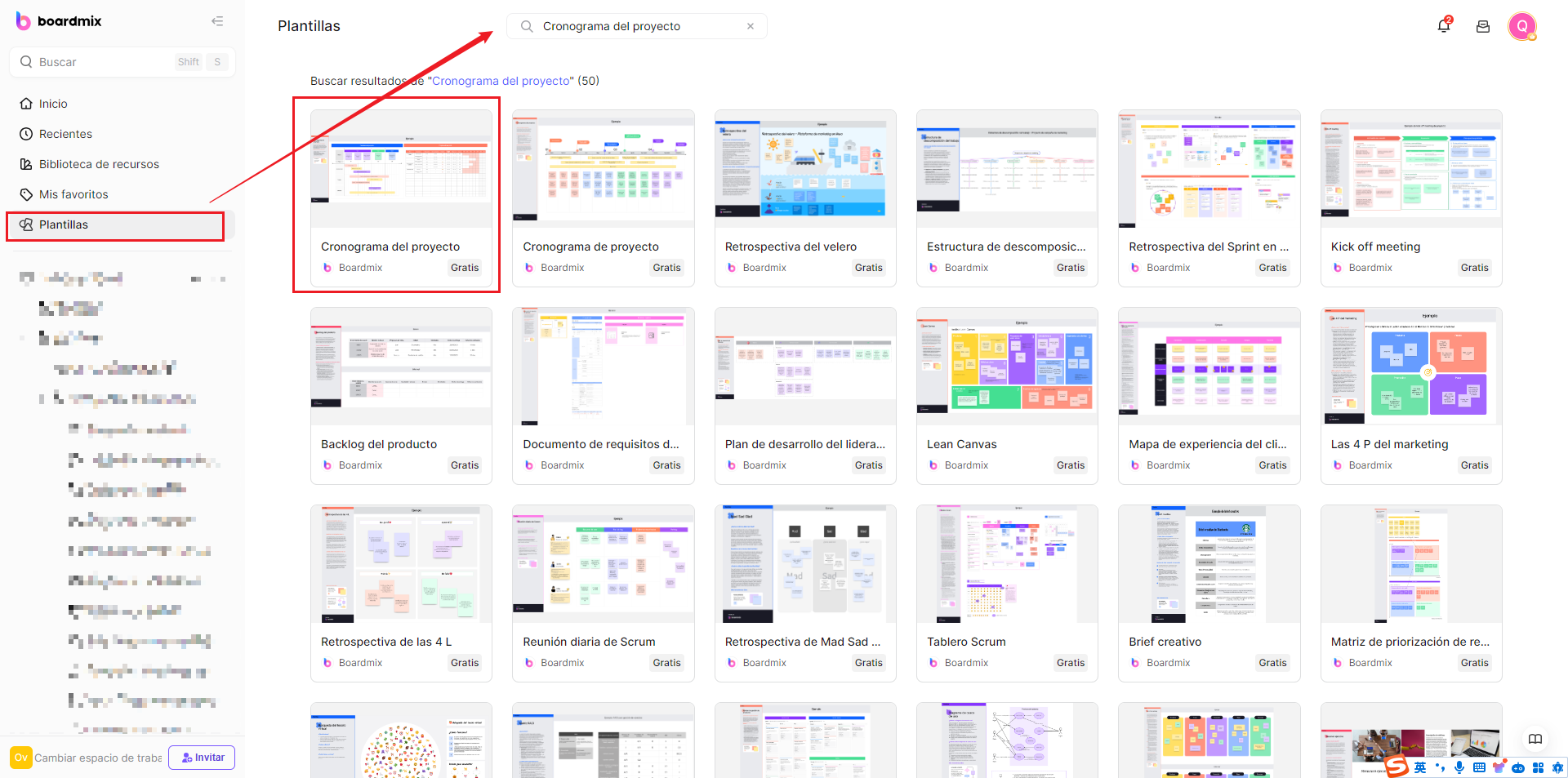Image resolution: width=1568 pixels, height=778 pixels.
Task: Click Gratis tag on Lean Canvas
Action: 1071,465
